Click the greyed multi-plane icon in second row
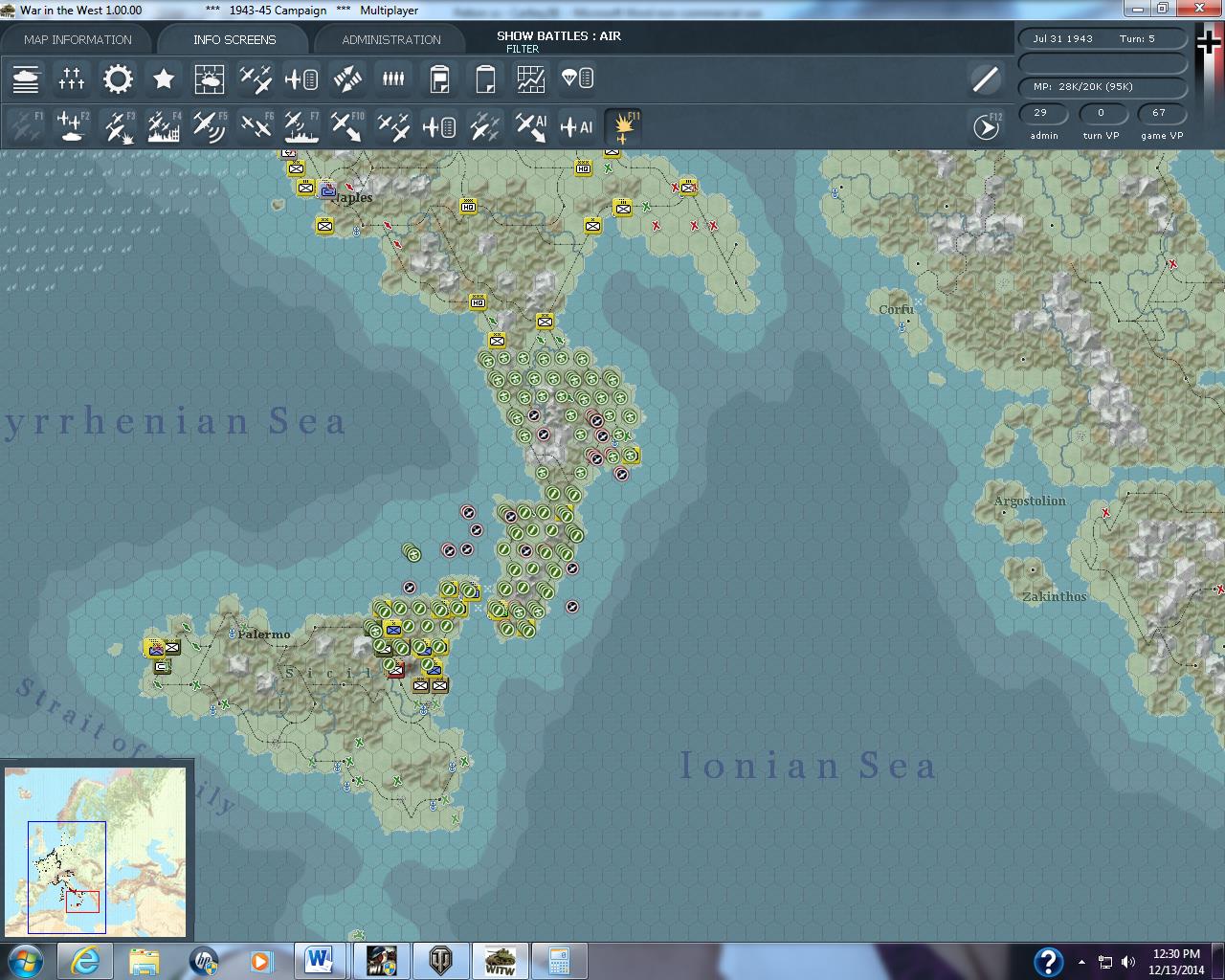 [x=485, y=126]
